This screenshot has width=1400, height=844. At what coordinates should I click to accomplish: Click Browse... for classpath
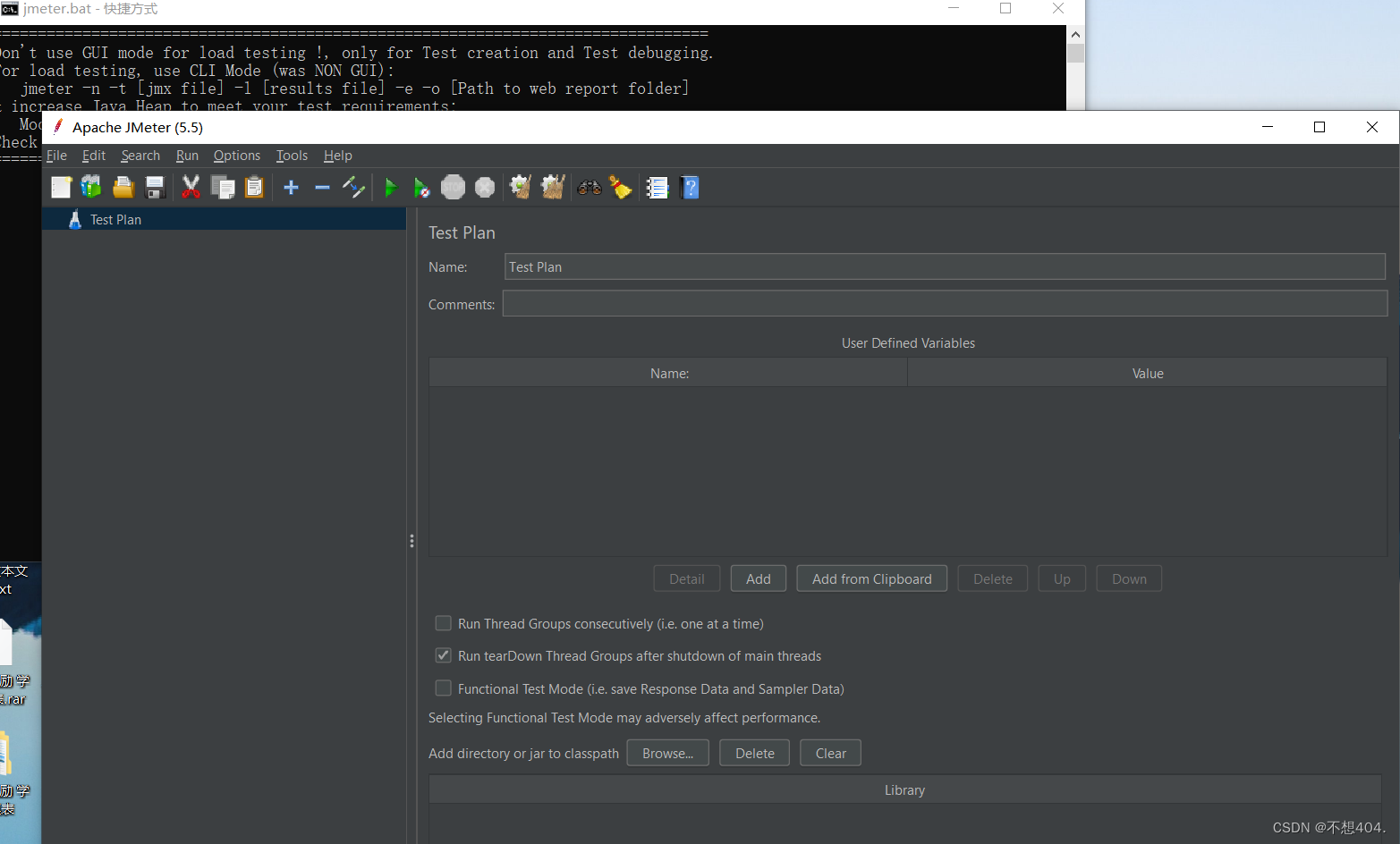pyautogui.click(x=668, y=753)
